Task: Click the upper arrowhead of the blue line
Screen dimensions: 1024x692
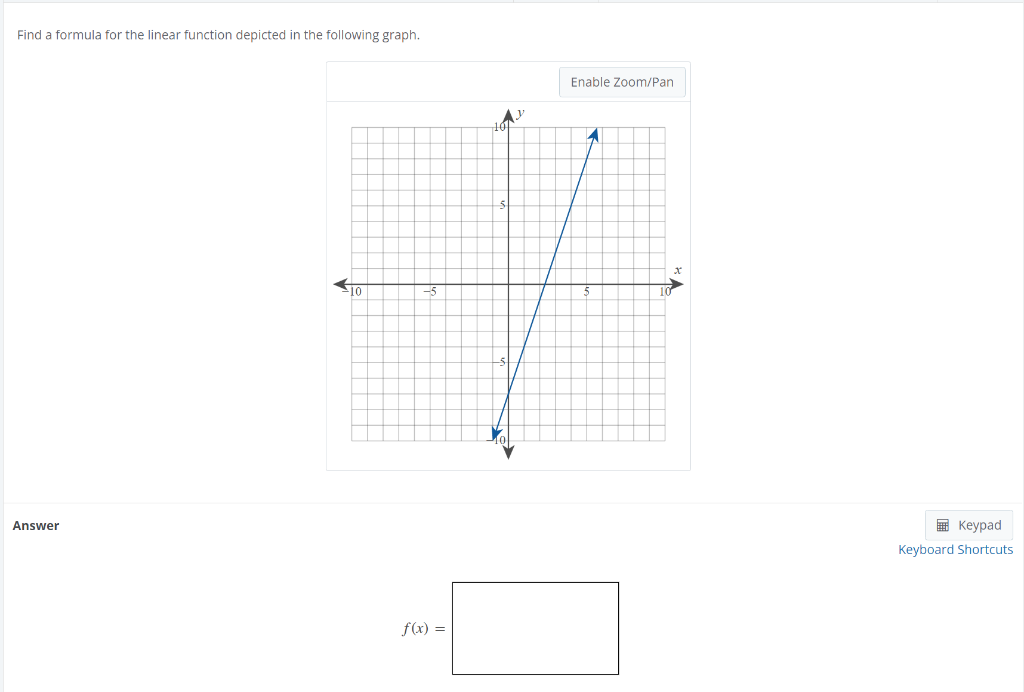Action: pyautogui.click(x=595, y=133)
